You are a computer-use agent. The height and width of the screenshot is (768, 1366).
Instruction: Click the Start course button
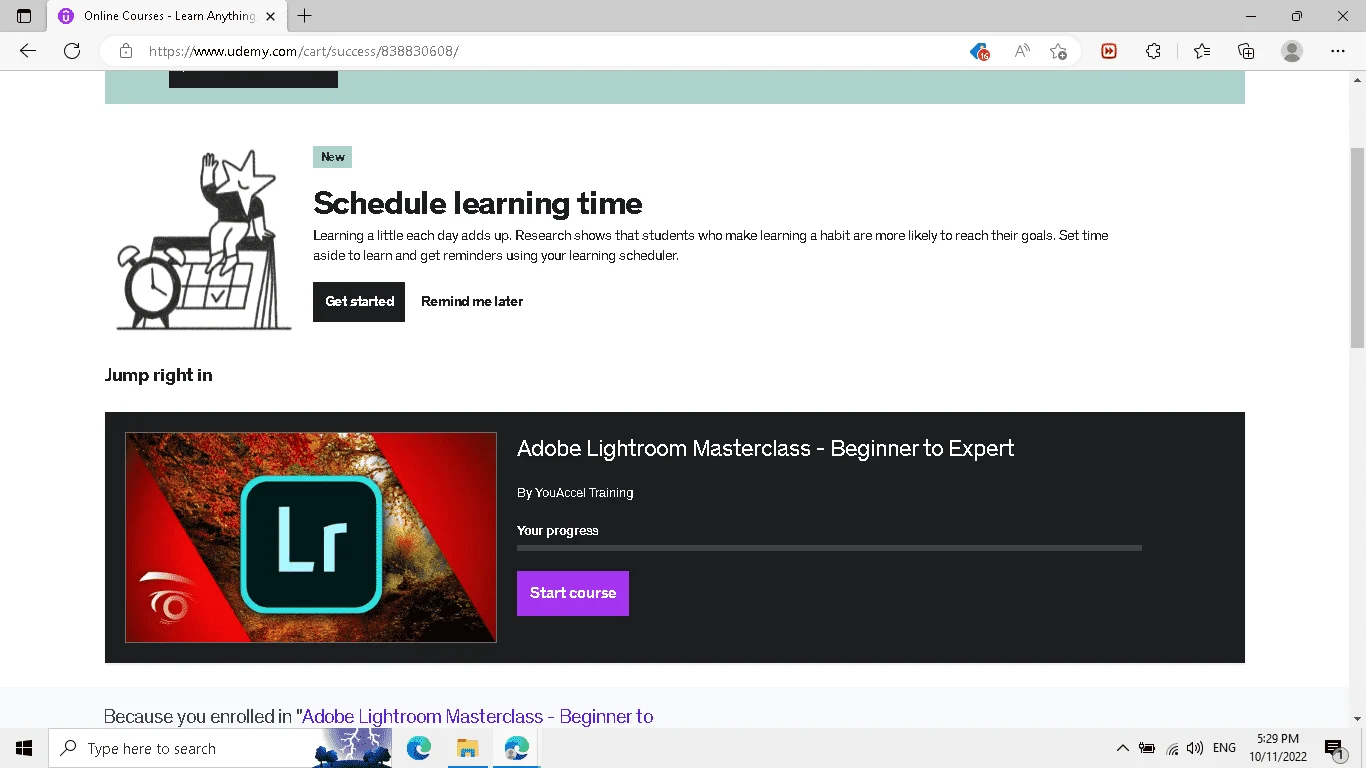point(573,593)
